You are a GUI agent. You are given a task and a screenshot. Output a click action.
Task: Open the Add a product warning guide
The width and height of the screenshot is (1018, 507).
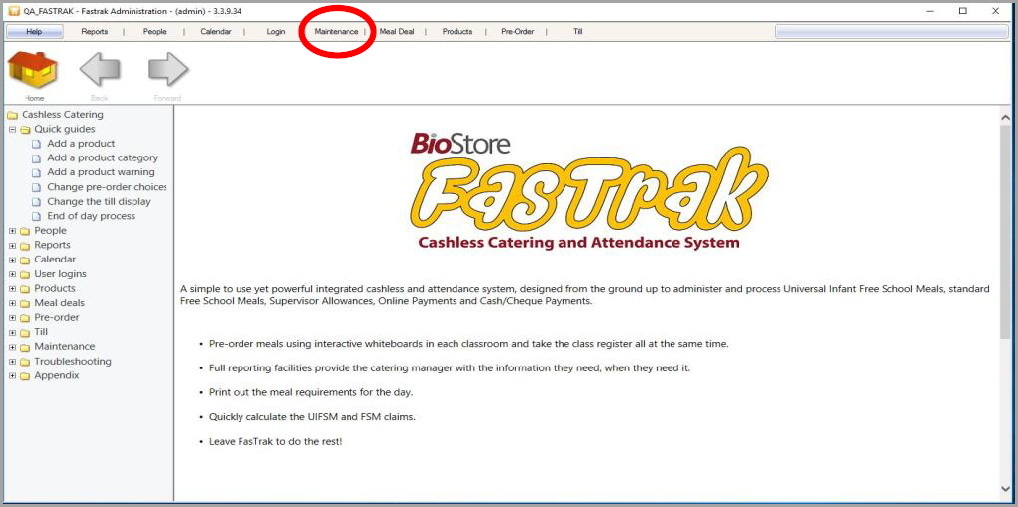pos(101,172)
